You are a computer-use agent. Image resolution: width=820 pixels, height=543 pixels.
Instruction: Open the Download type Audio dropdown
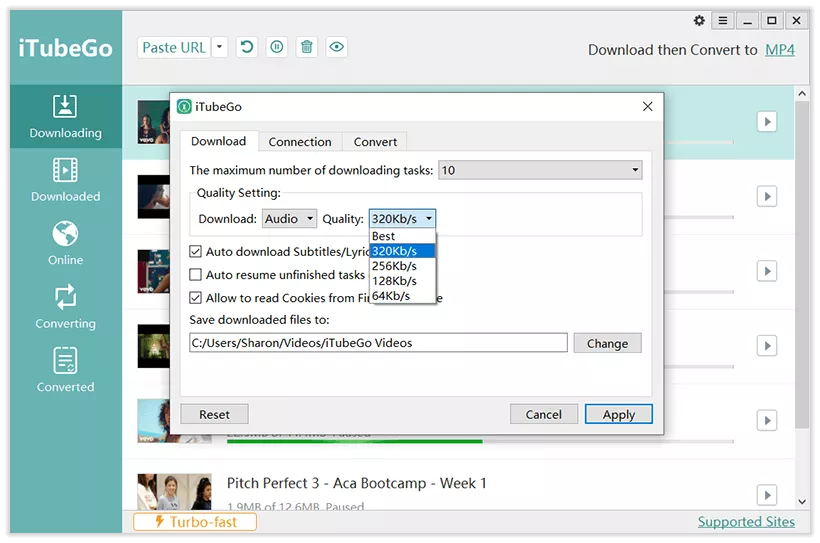[289, 219]
